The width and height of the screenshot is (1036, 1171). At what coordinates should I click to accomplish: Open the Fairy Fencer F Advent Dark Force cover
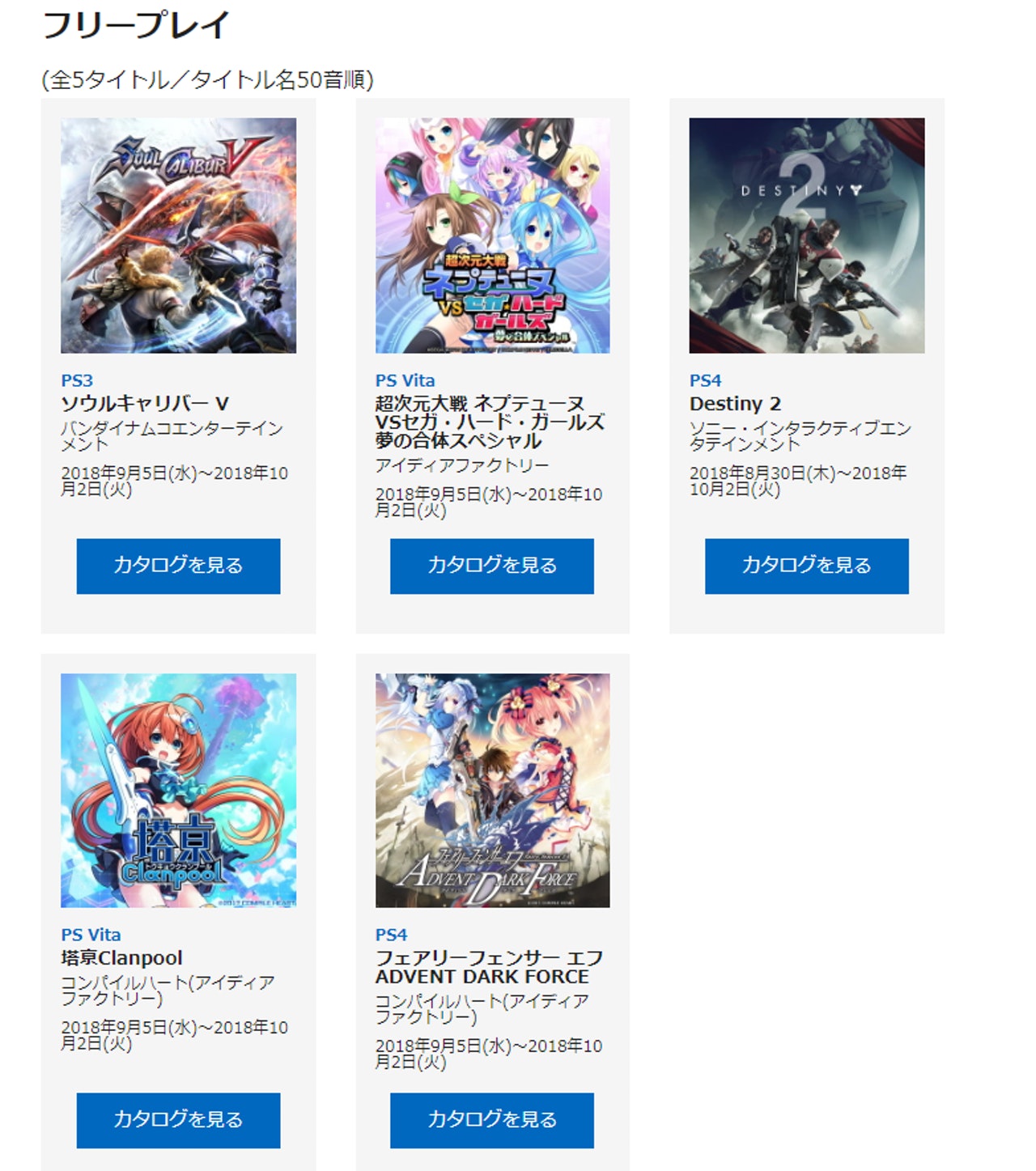[x=492, y=791]
